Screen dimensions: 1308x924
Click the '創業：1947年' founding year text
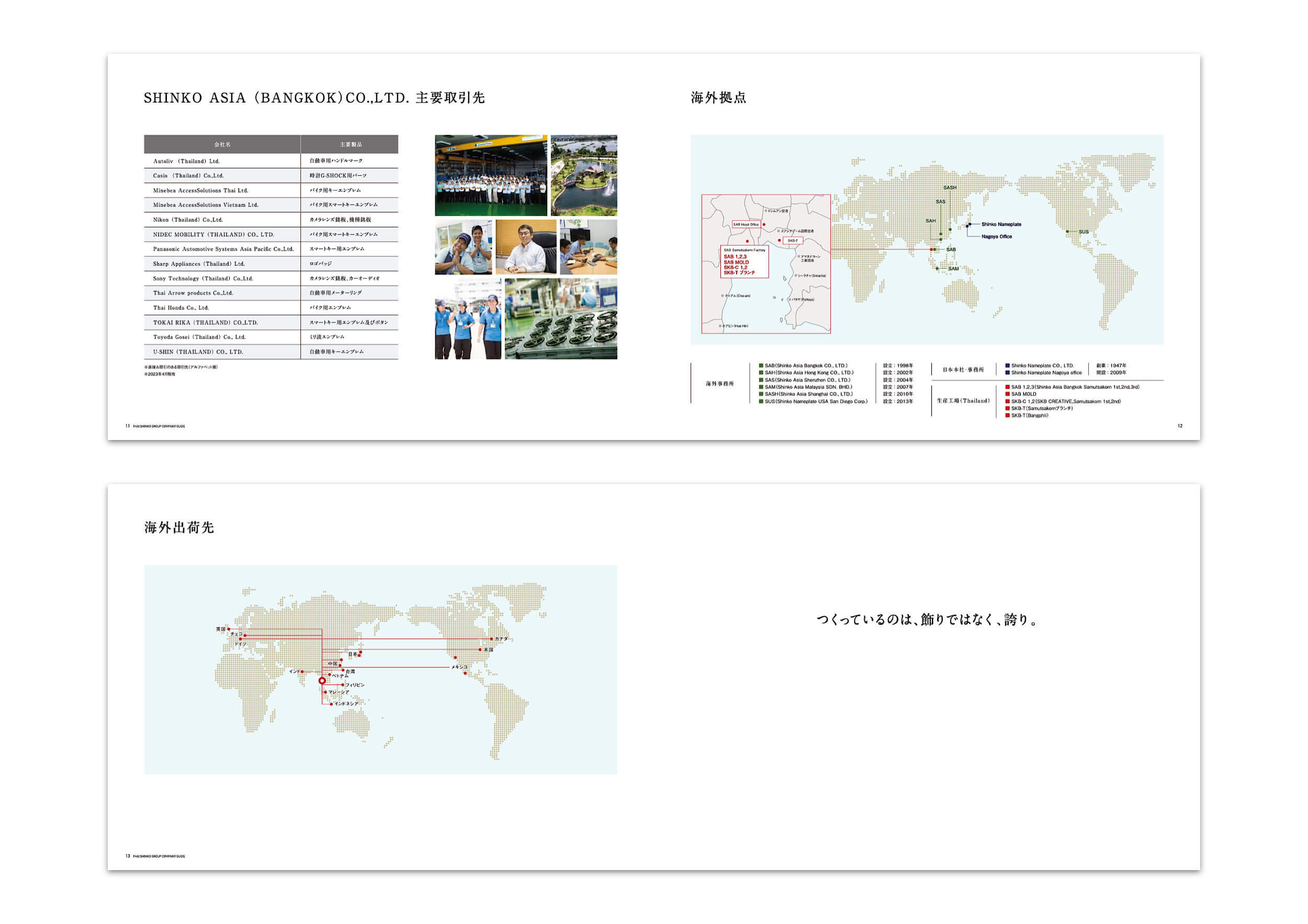click(x=1111, y=366)
